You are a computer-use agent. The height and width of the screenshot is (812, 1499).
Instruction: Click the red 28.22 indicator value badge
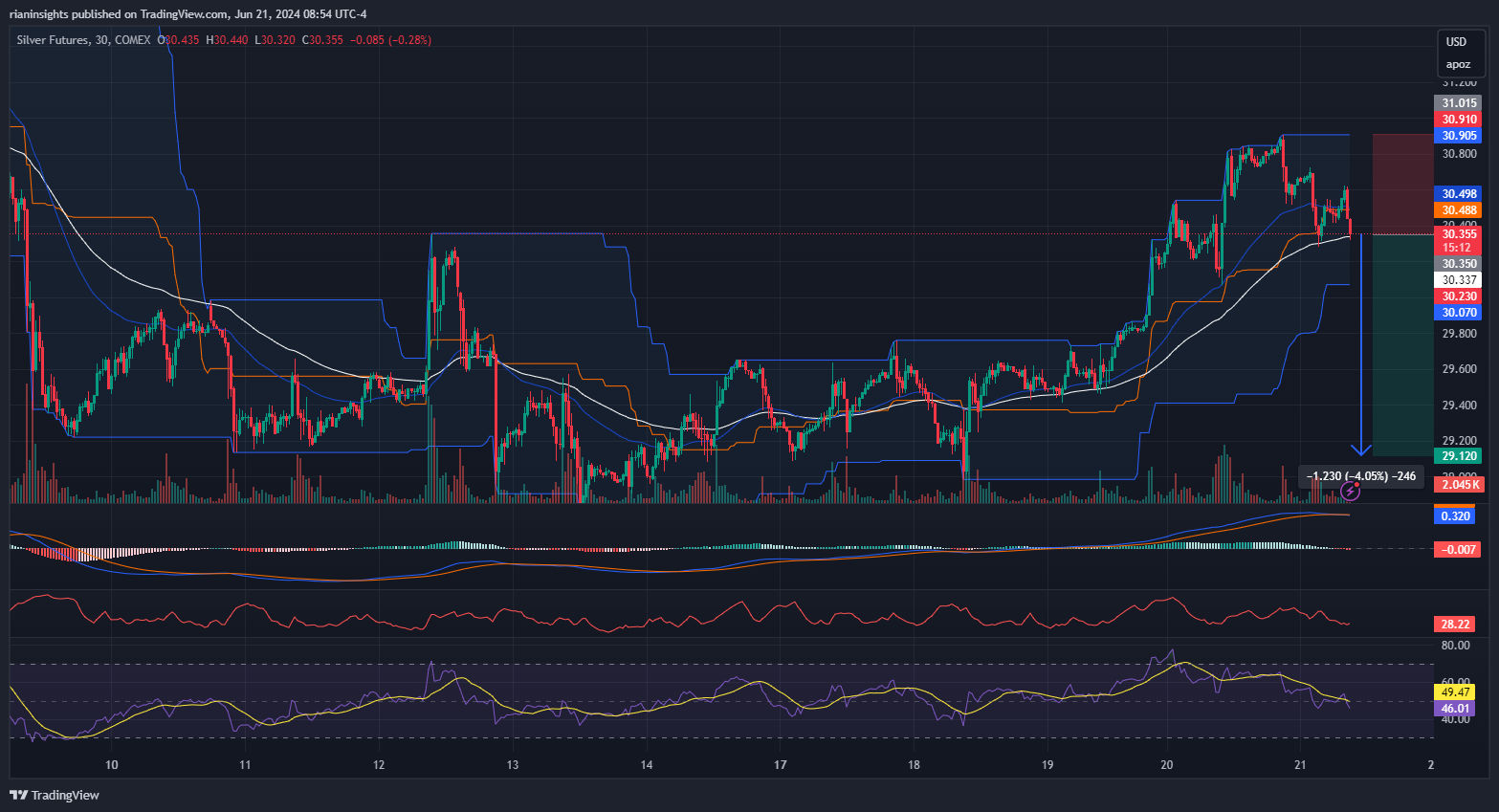[1455, 624]
